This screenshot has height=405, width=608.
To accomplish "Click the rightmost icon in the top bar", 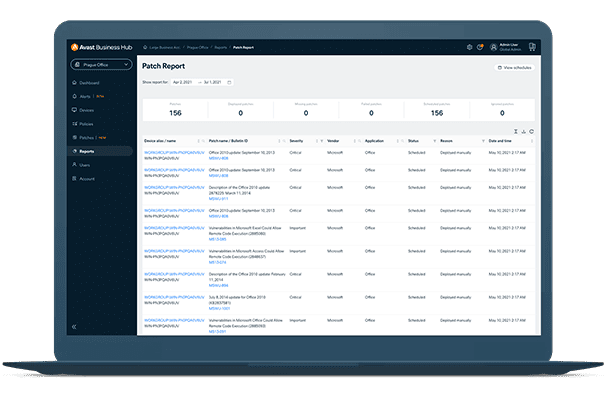I will (532, 47).
